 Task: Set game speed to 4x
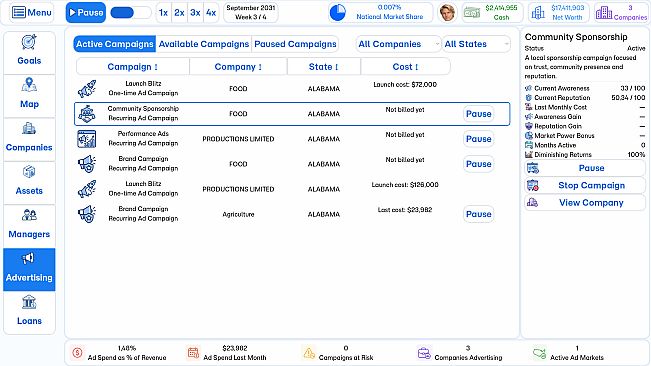point(211,13)
